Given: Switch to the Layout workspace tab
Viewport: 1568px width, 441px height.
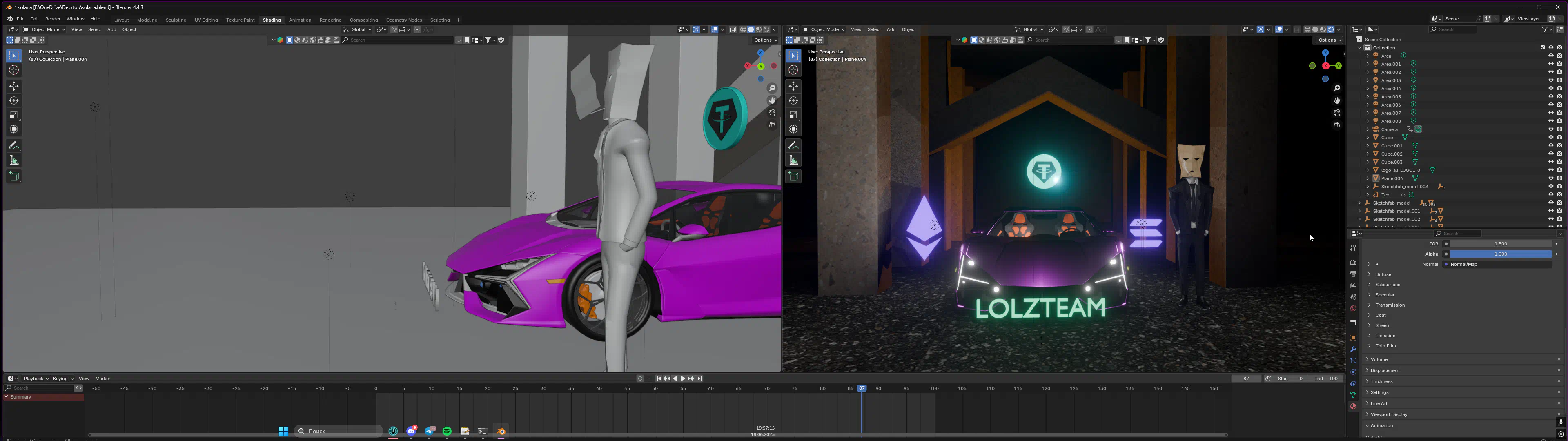Looking at the screenshot, I should pos(122,20).
